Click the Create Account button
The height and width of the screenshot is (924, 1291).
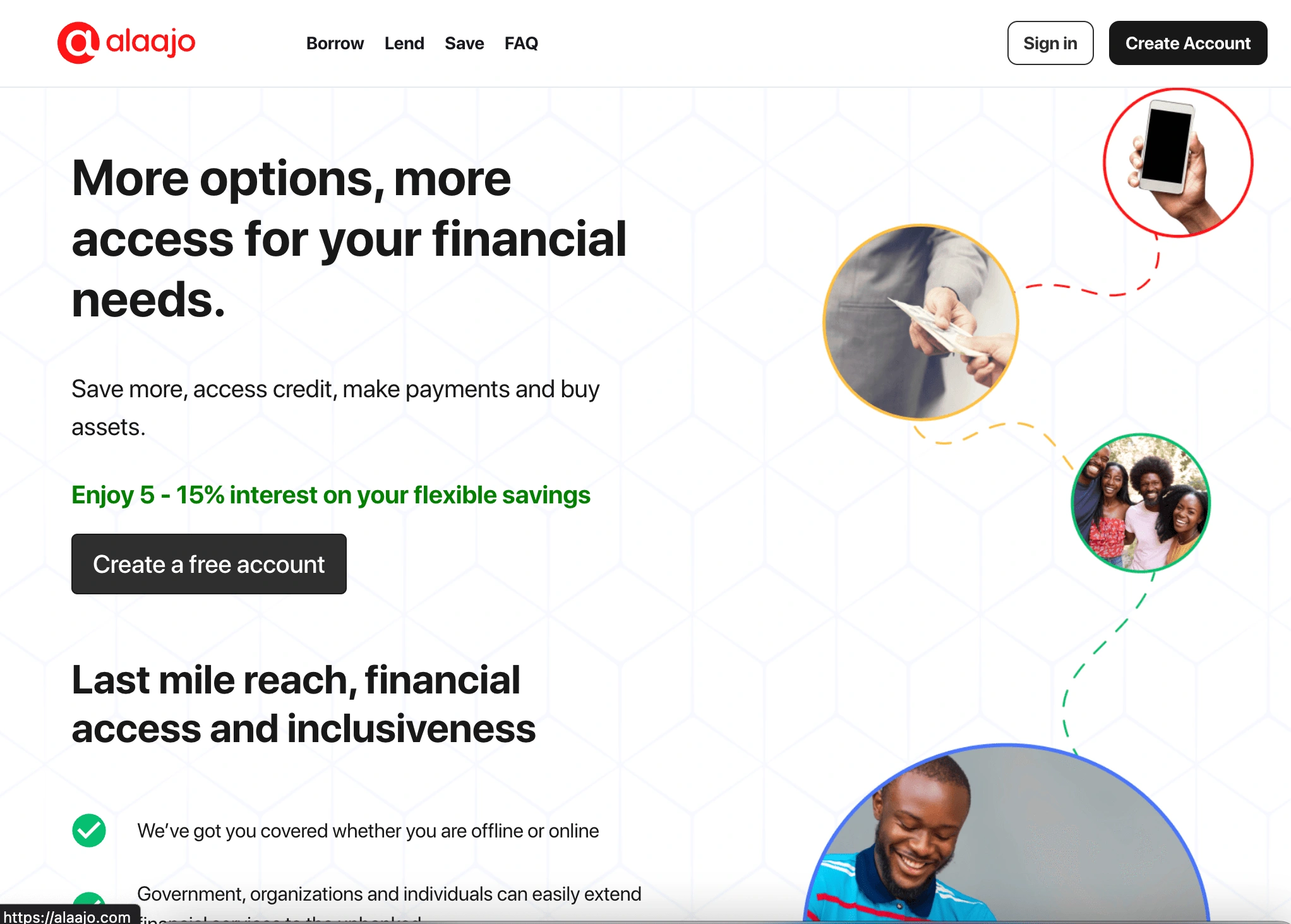pyautogui.click(x=1188, y=42)
